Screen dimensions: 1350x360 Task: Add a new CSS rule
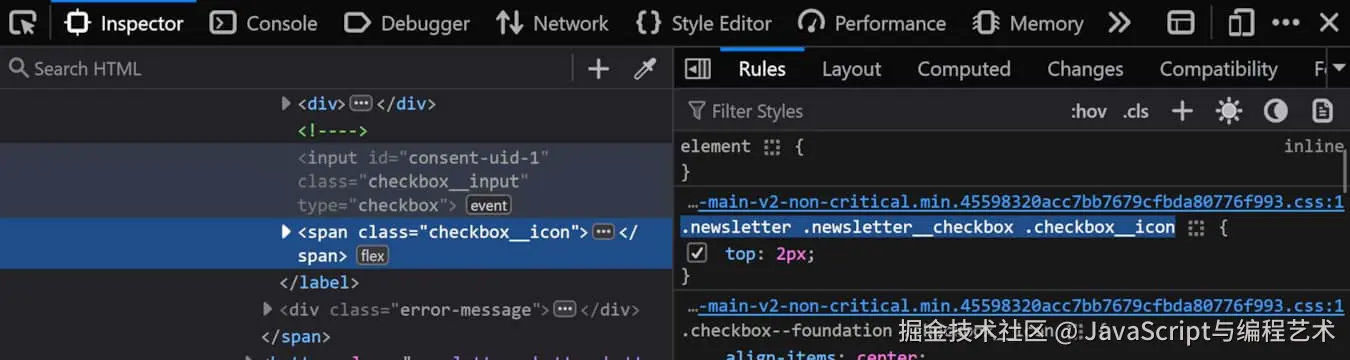1182,111
